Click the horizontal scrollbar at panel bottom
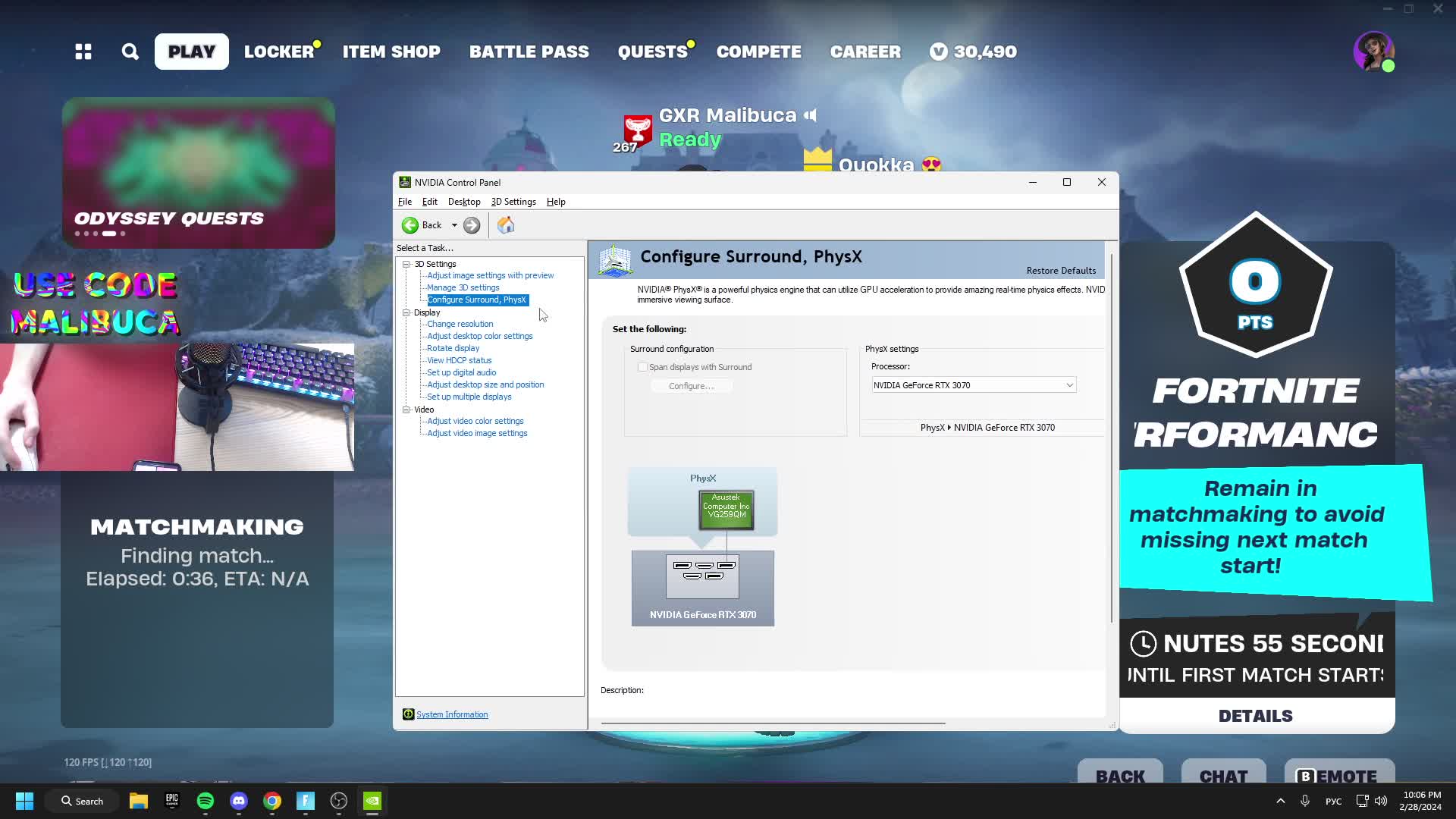Viewport: 1456px width, 819px height. coord(773,723)
